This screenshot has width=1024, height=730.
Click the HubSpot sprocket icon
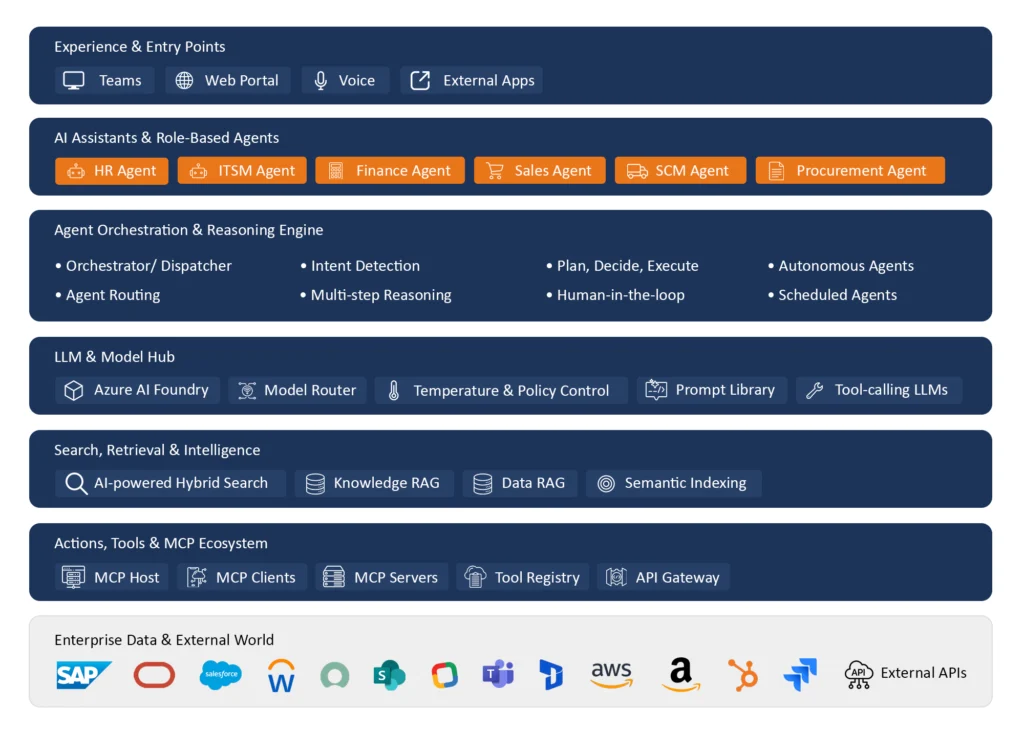[x=742, y=675]
